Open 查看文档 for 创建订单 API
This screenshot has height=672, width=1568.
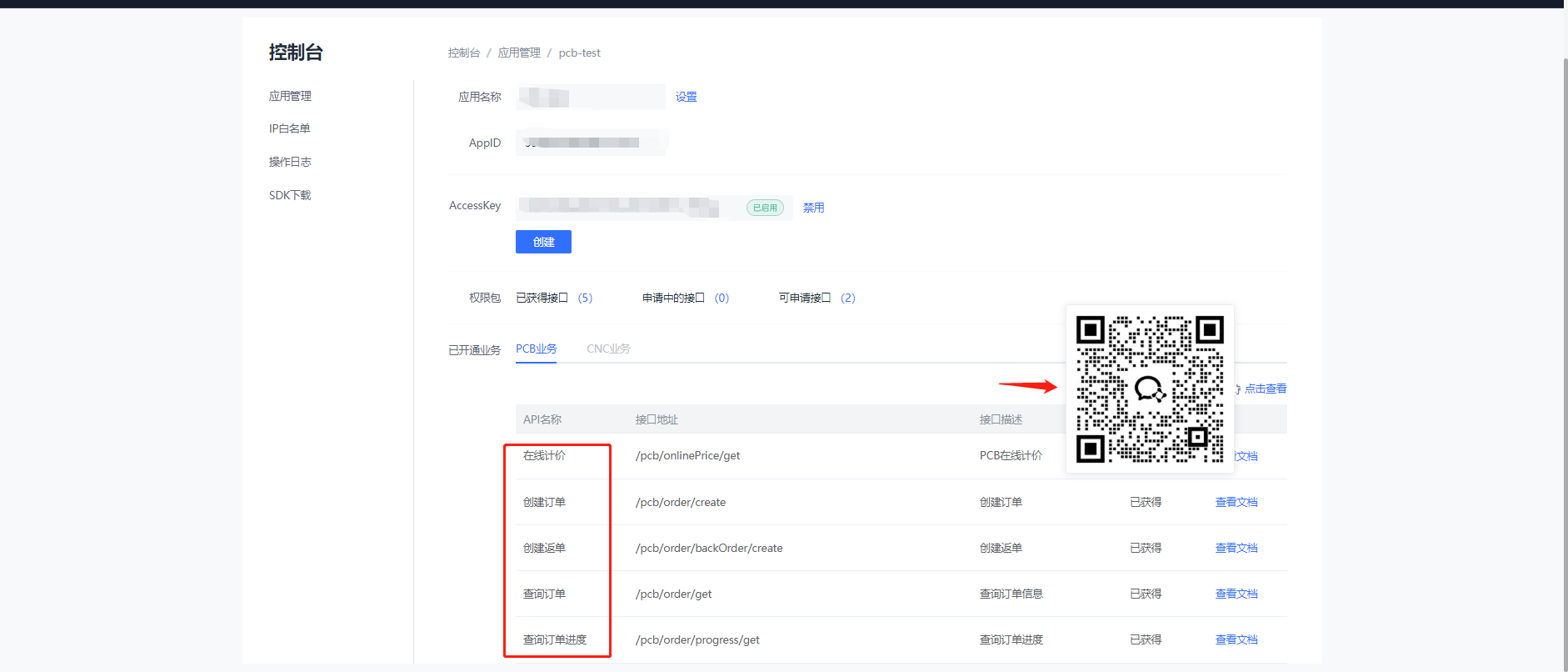point(1236,502)
